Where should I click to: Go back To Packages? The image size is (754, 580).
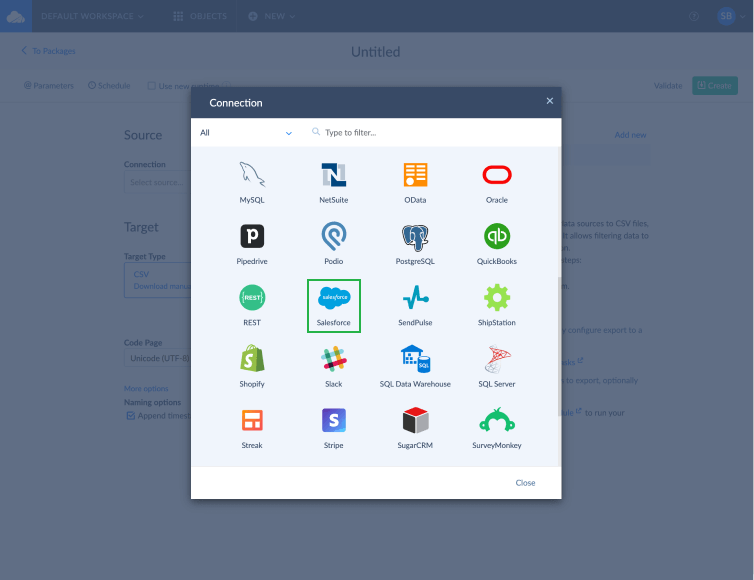click(x=49, y=51)
